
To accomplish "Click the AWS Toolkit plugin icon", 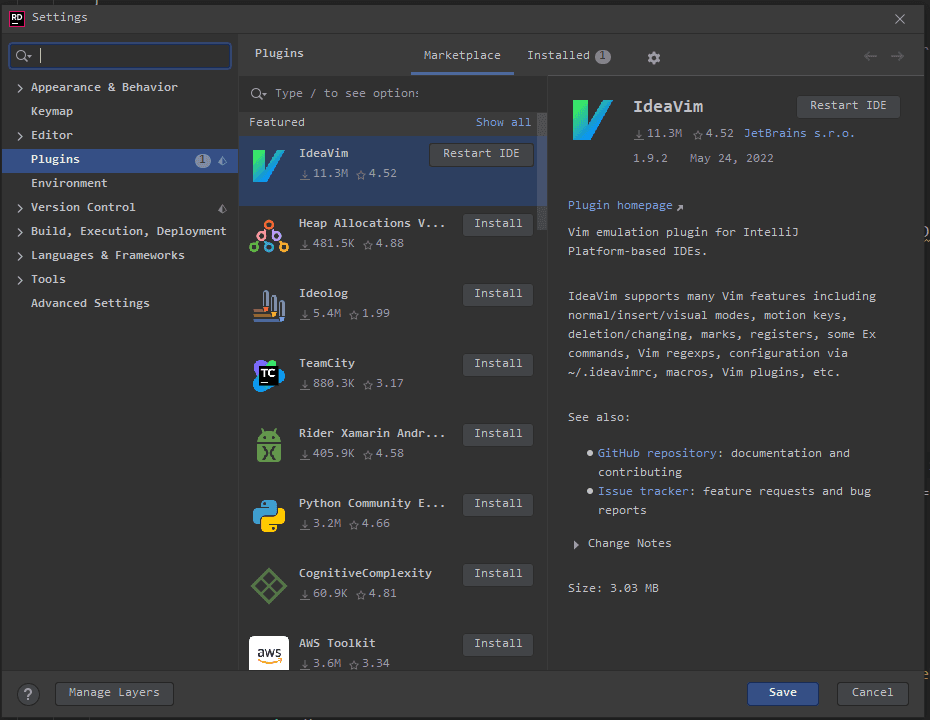I will (x=268, y=653).
